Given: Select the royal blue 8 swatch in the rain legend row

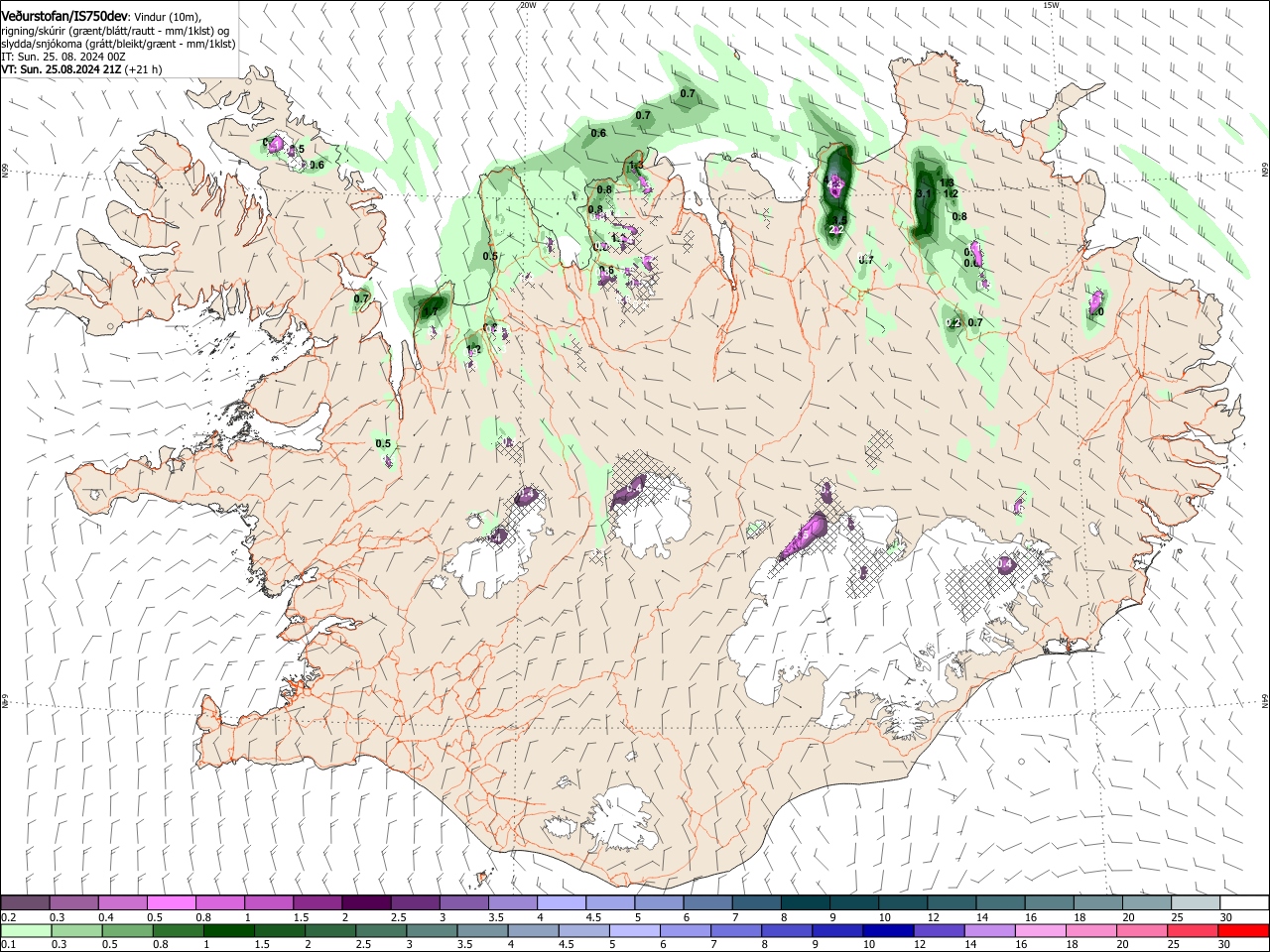Looking at the screenshot, I should point(786,930).
